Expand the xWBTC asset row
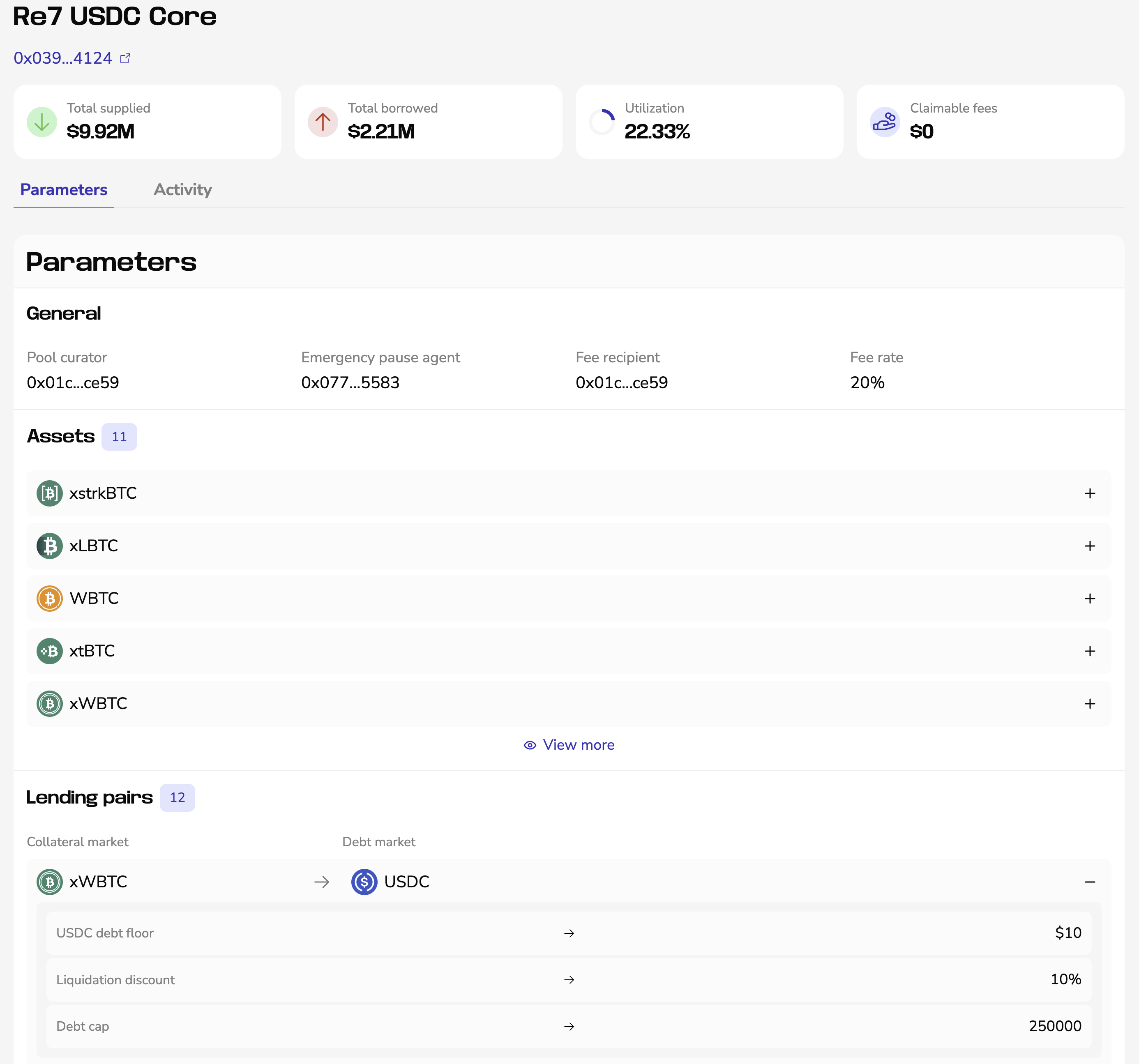The height and width of the screenshot is (1064, 1139). 1090,704
